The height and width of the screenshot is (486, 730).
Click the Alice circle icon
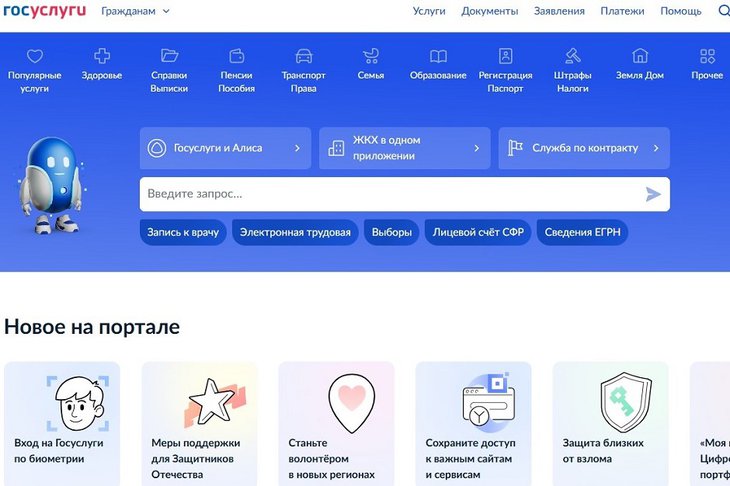(157, 148)
